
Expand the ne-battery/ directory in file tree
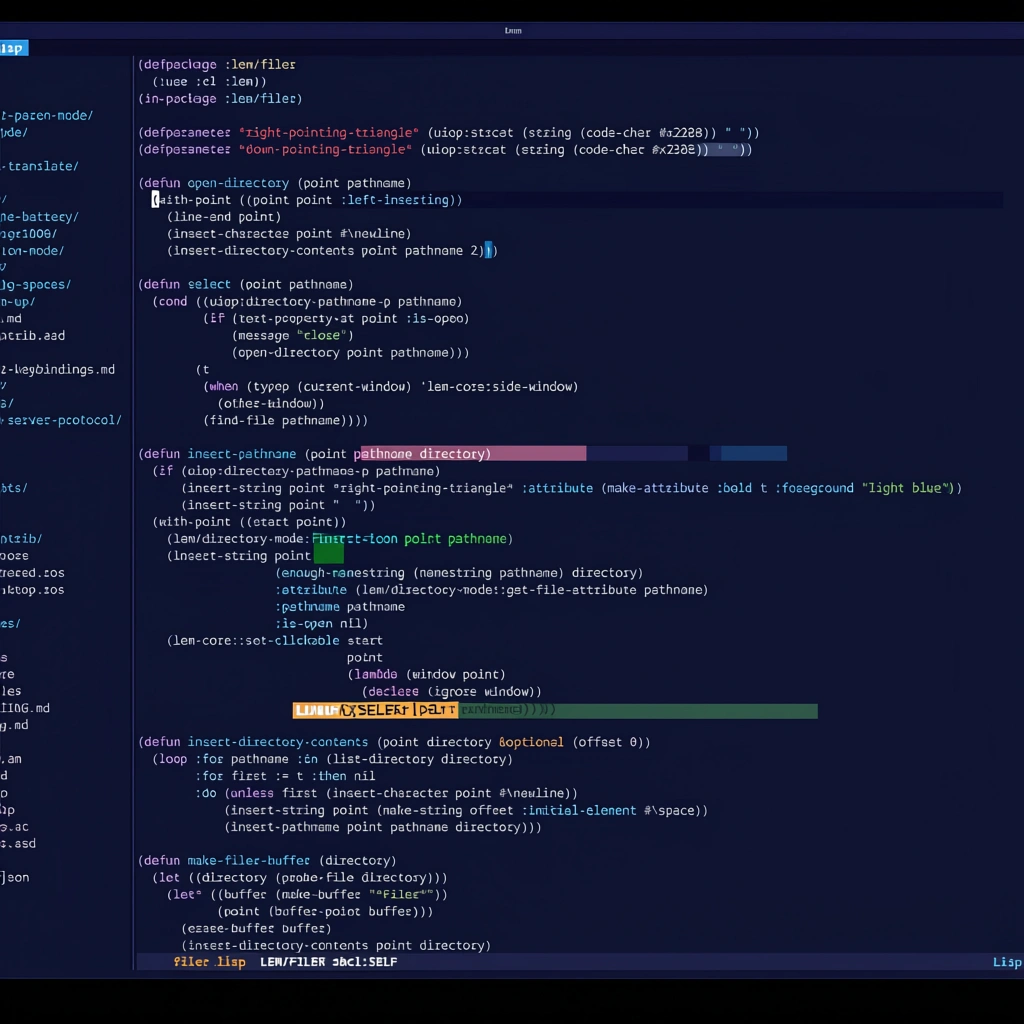point(40,217)
